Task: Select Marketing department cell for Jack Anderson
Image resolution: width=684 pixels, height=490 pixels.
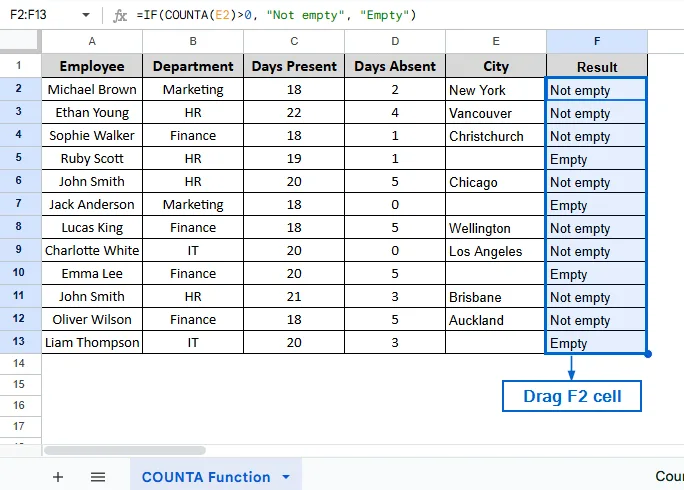Action: click(193, 205)
